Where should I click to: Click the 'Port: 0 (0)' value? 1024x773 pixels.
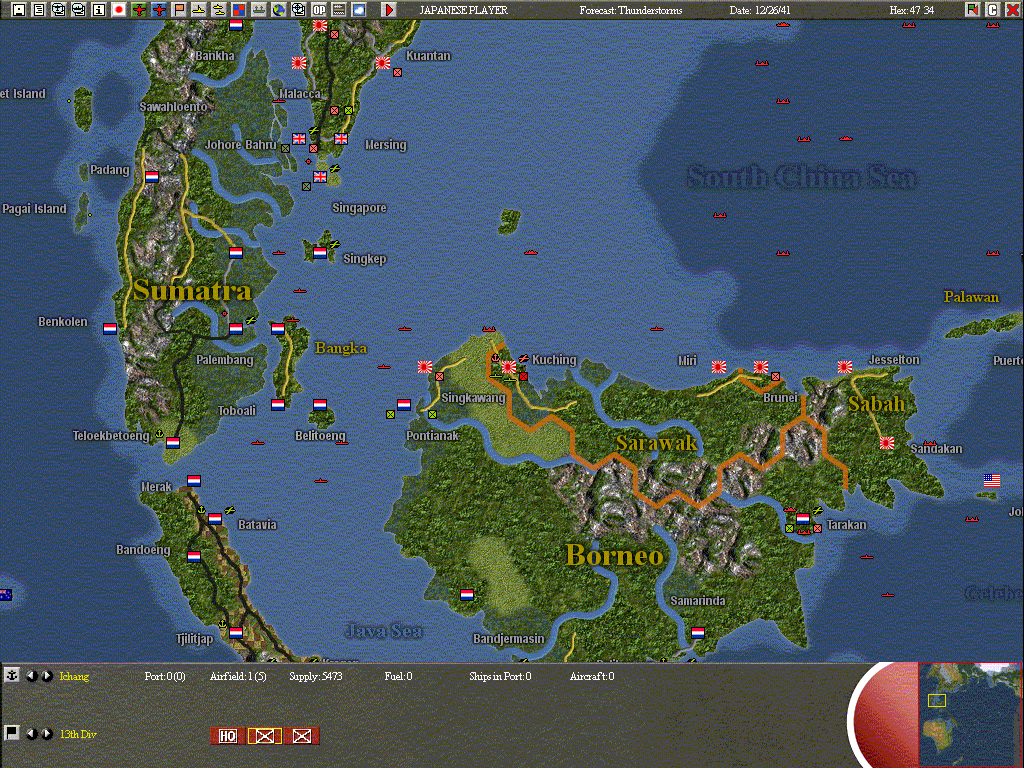click(x=165, y=676)
